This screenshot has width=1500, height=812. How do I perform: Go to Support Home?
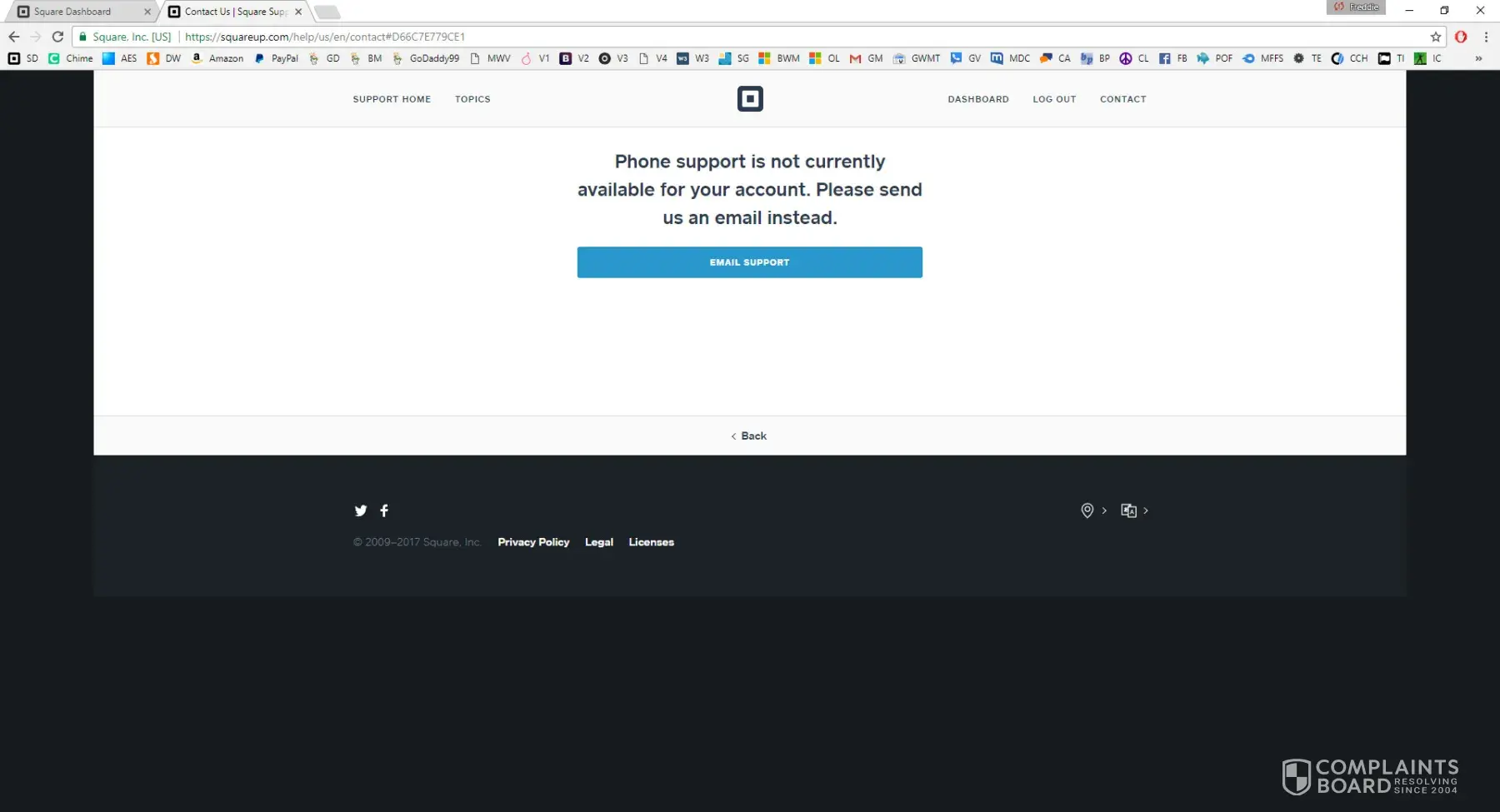point(392,99)
